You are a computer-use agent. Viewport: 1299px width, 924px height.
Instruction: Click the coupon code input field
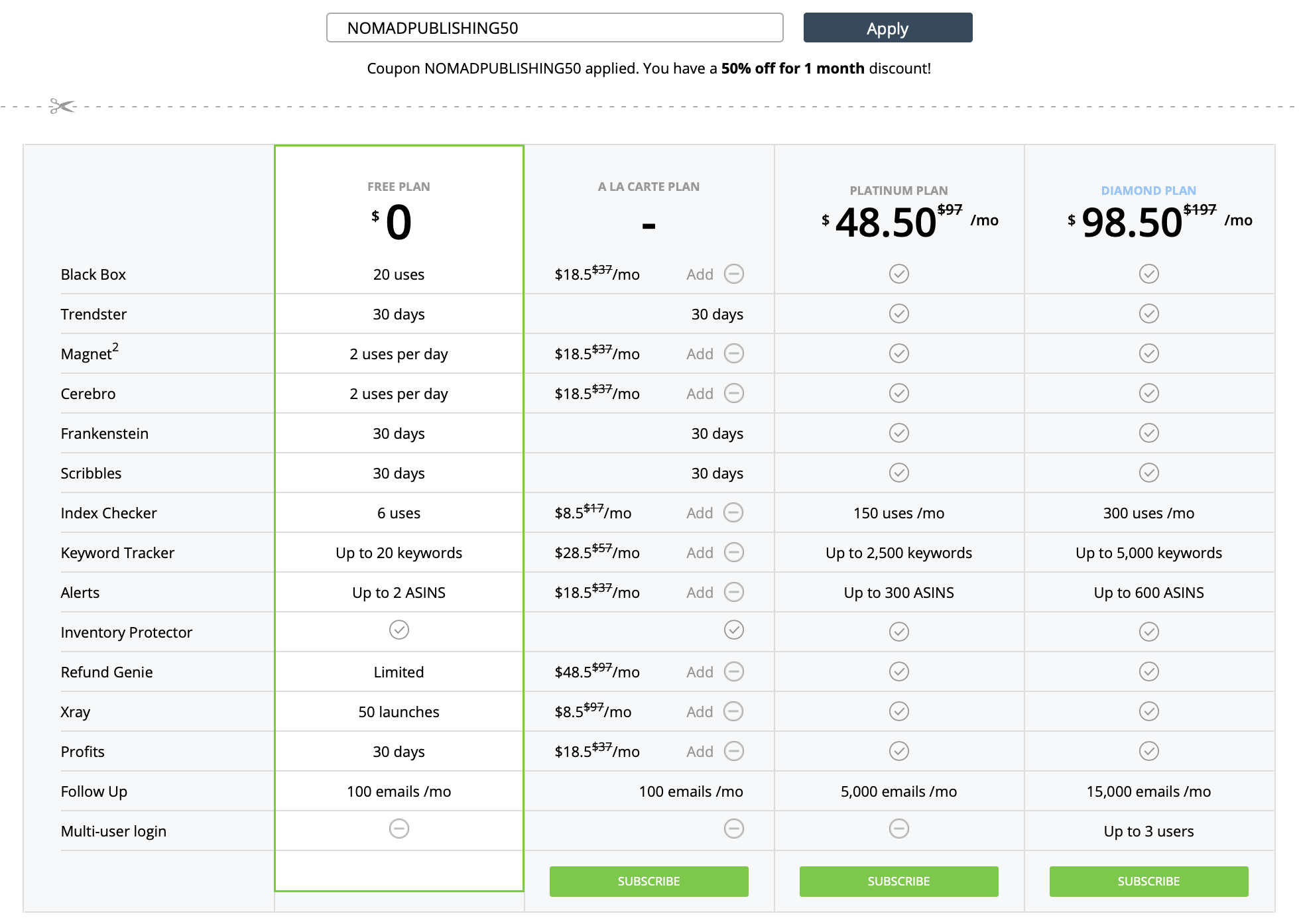tap(554, 28)
